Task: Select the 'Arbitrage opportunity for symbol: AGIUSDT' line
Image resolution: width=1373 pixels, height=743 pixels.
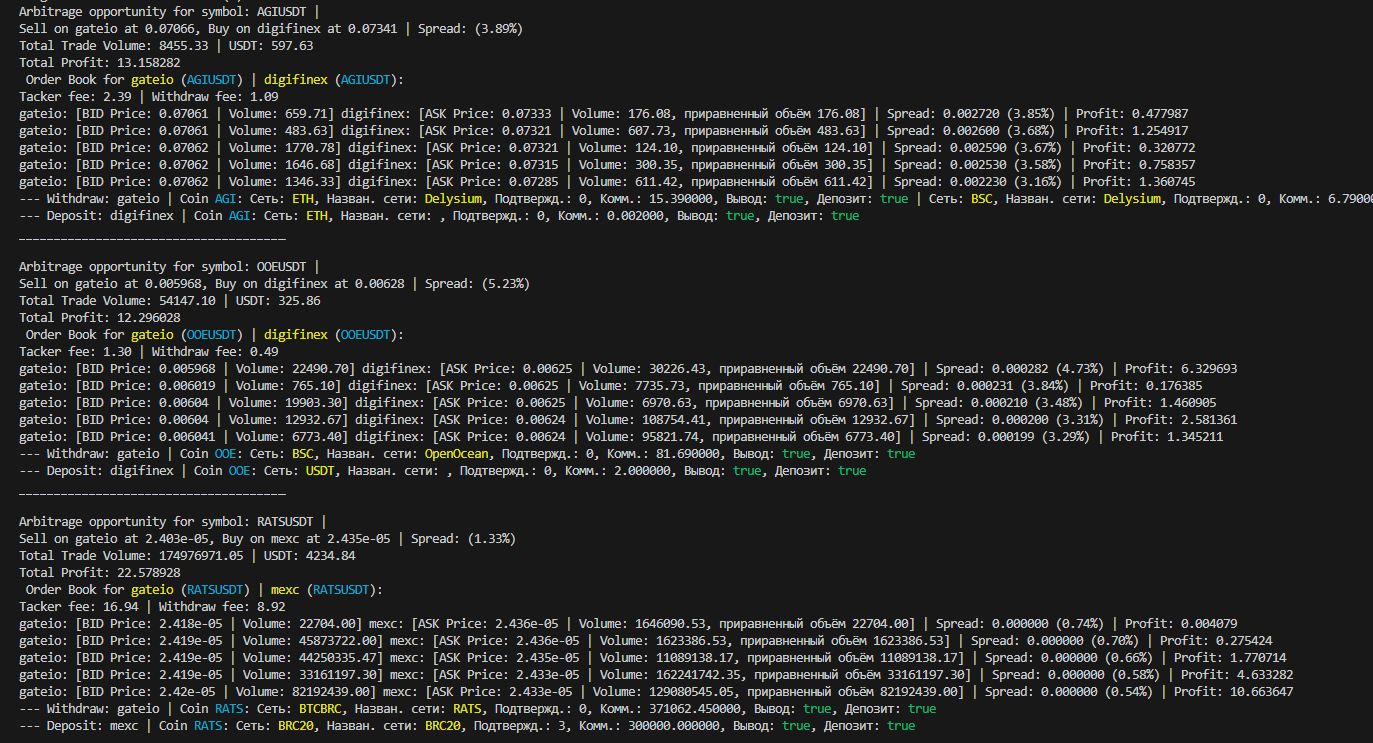Action: [x=170, y=12]
